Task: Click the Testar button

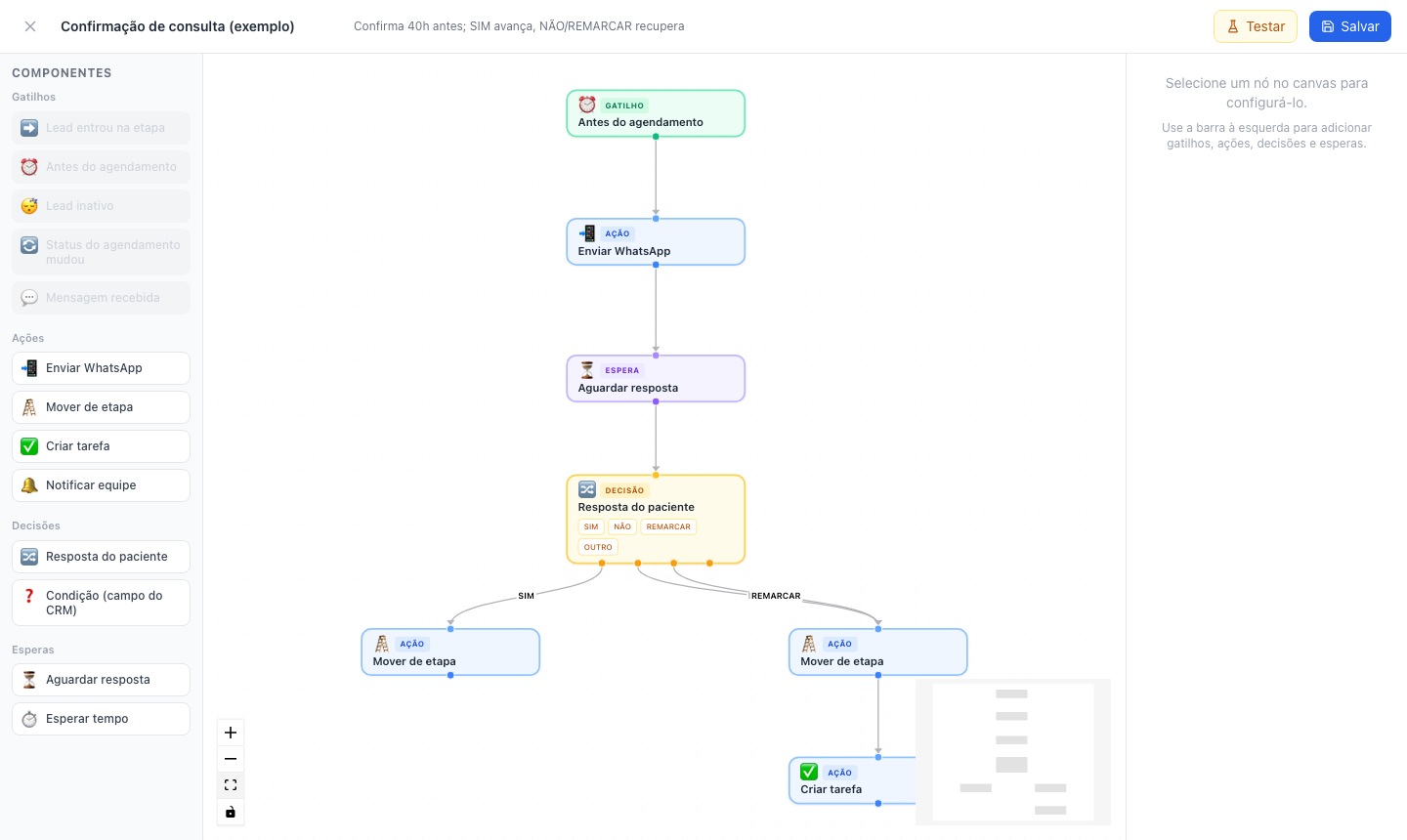Action: [x=1256, y=26]
